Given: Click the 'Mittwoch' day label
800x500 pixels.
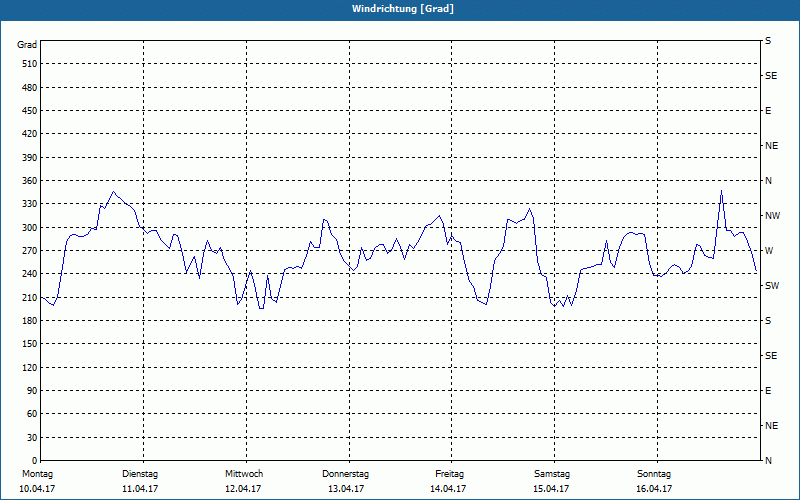Looking at the screenshot, I should [x=244, y=474].
